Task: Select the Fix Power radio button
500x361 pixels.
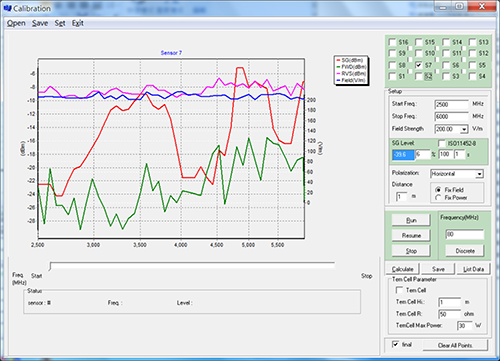Action: [438, 198]
